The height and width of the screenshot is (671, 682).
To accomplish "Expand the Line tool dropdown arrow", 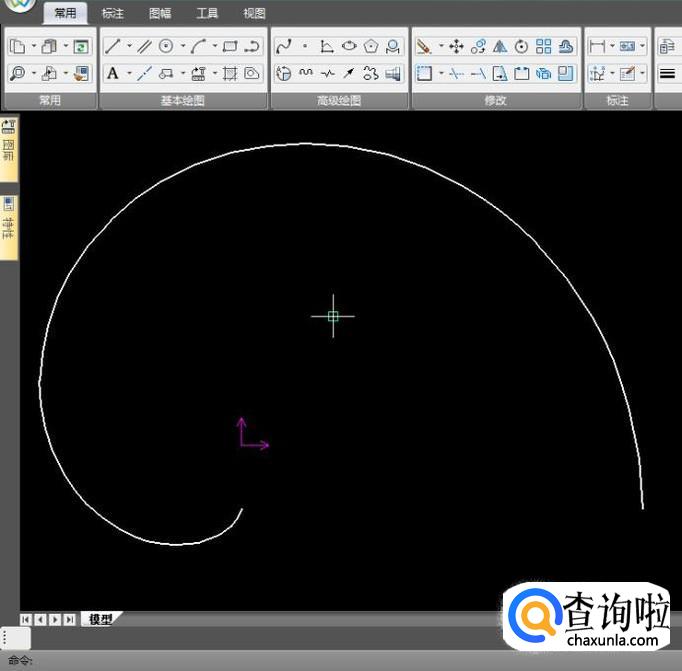I will pyautogui.click(x=129, y=46).
